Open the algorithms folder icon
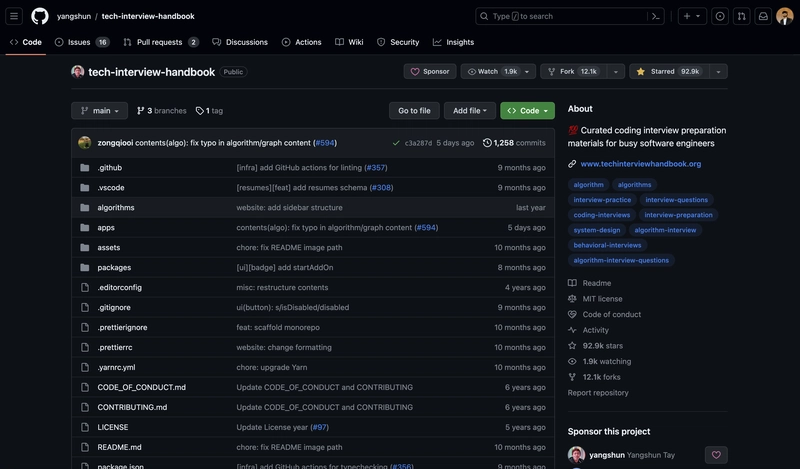 tap(85, 208)
